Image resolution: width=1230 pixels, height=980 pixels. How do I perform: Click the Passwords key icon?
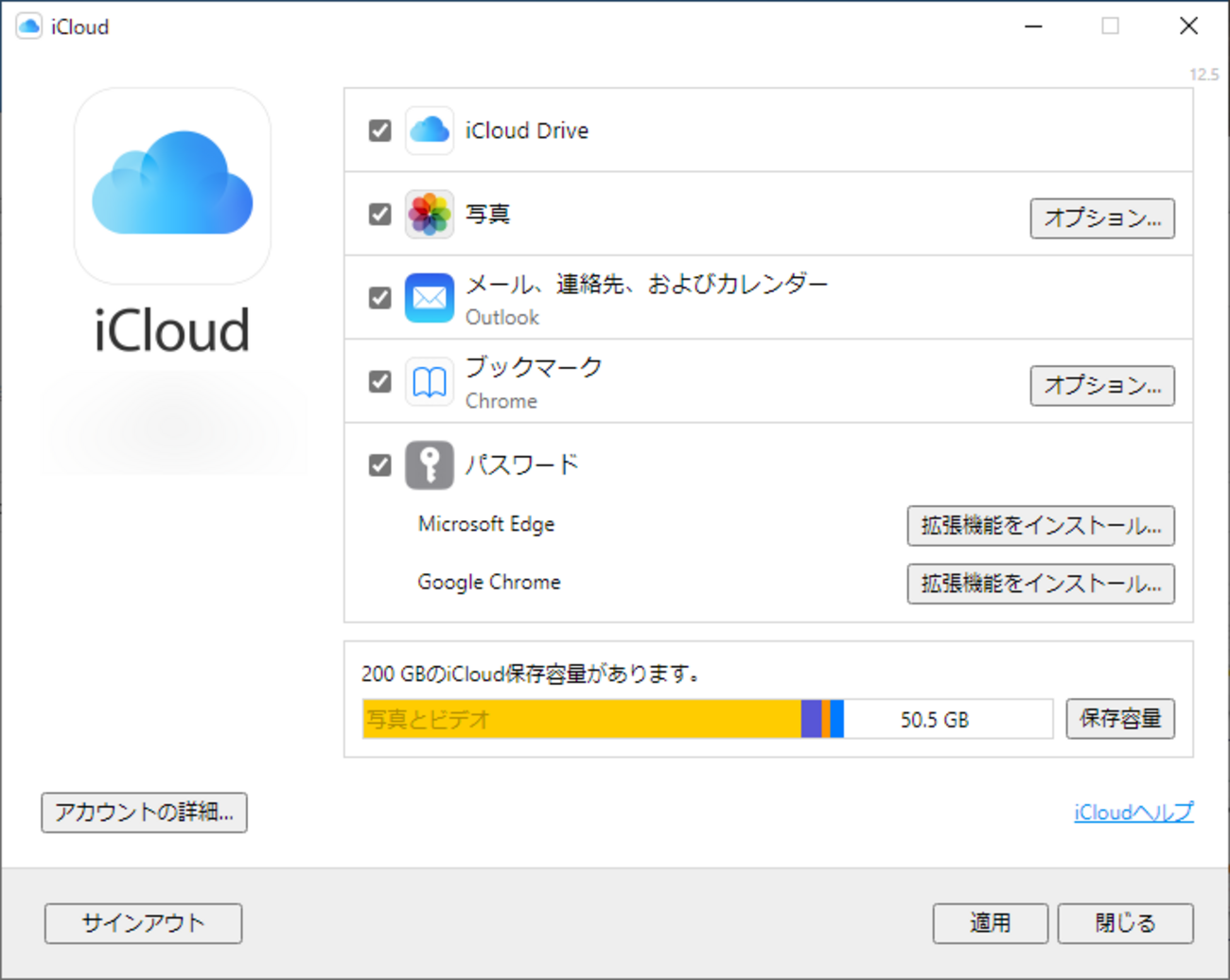point(430,465)
